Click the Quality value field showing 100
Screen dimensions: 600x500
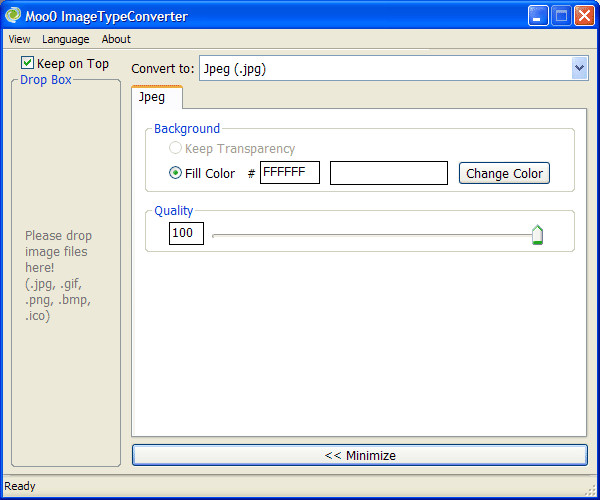[186, 233]
